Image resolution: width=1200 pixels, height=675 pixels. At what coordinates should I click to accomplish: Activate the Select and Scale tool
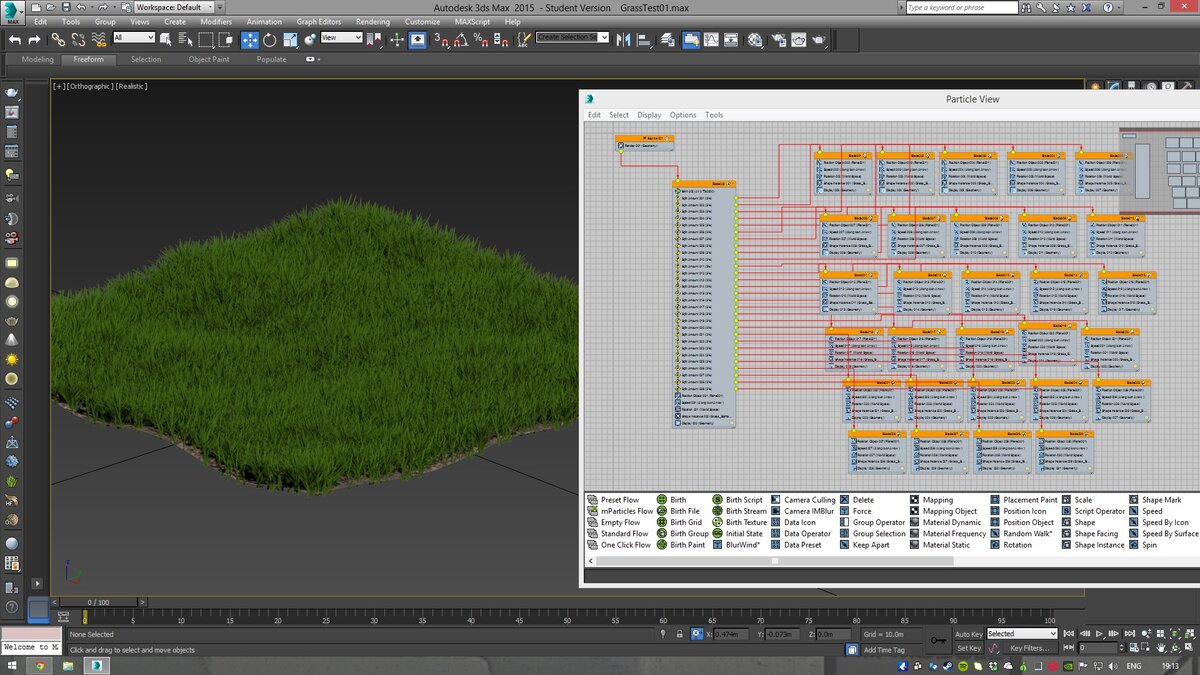289,40
